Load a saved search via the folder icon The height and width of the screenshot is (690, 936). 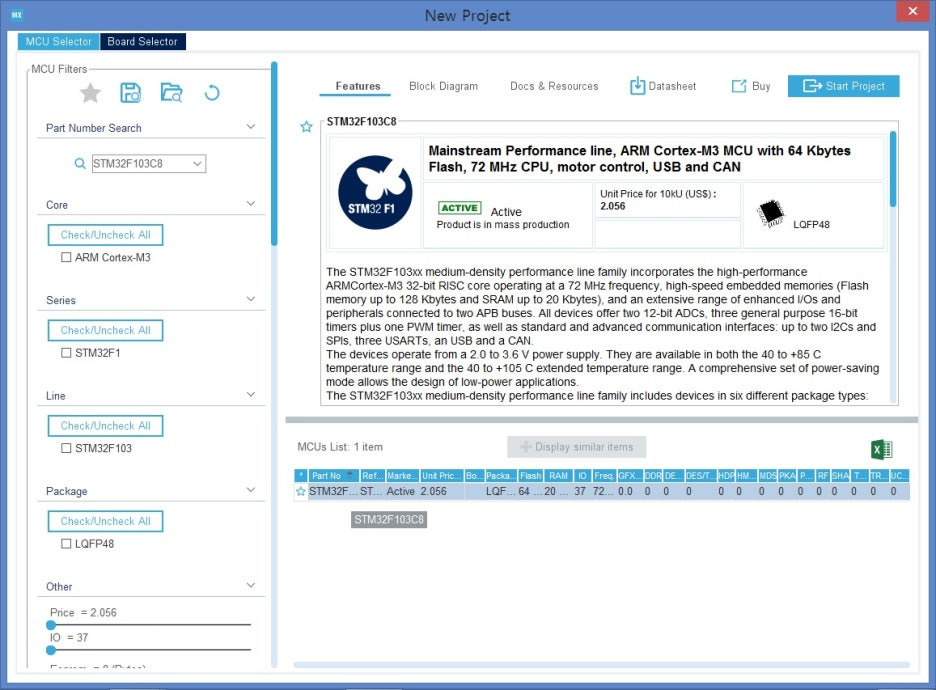point(171,93)
